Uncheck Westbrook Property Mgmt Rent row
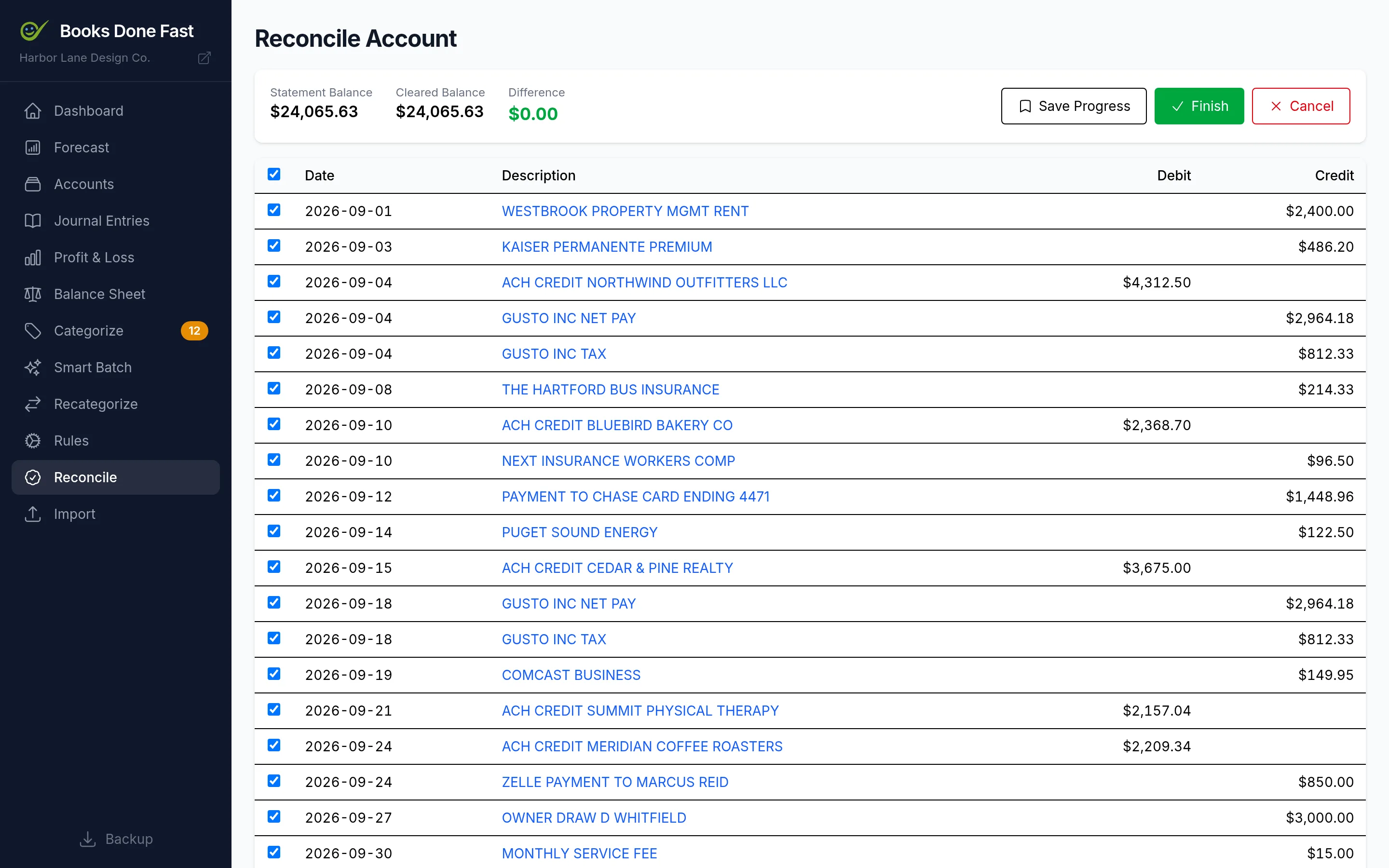This screenshot has height=868, width=1389. pyautogui.click(x=274, y=210)
